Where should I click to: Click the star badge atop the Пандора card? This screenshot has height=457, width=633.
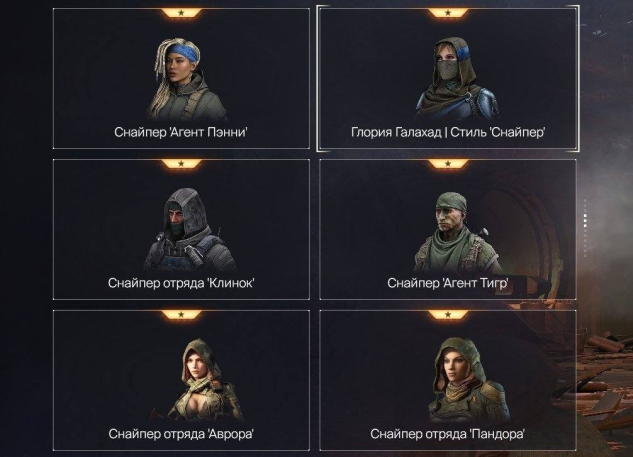(x=448, y=314)
